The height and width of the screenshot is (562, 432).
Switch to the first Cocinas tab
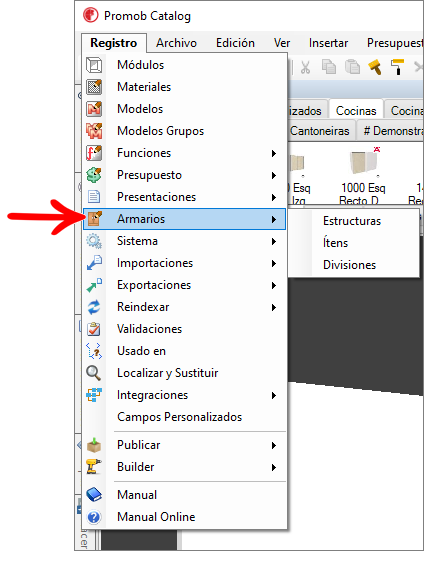point(356,110)
